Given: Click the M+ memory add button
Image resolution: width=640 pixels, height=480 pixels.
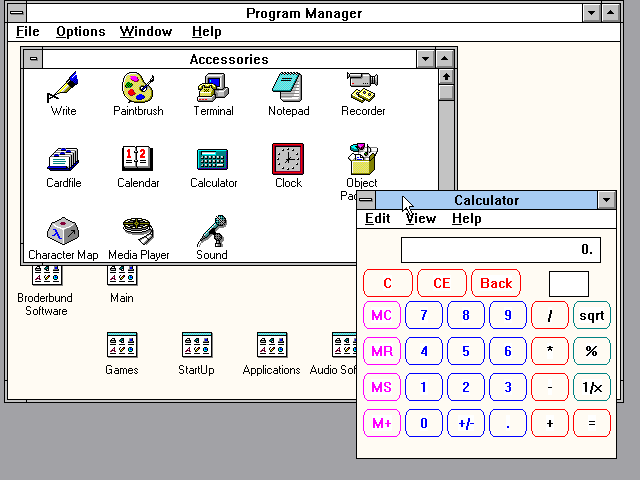Looking at the screenshot, I should coord(382,423).
